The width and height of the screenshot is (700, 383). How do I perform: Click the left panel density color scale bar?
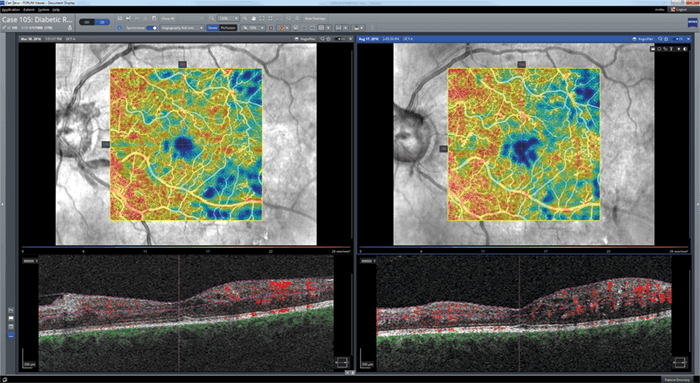[x=186, y=247]
